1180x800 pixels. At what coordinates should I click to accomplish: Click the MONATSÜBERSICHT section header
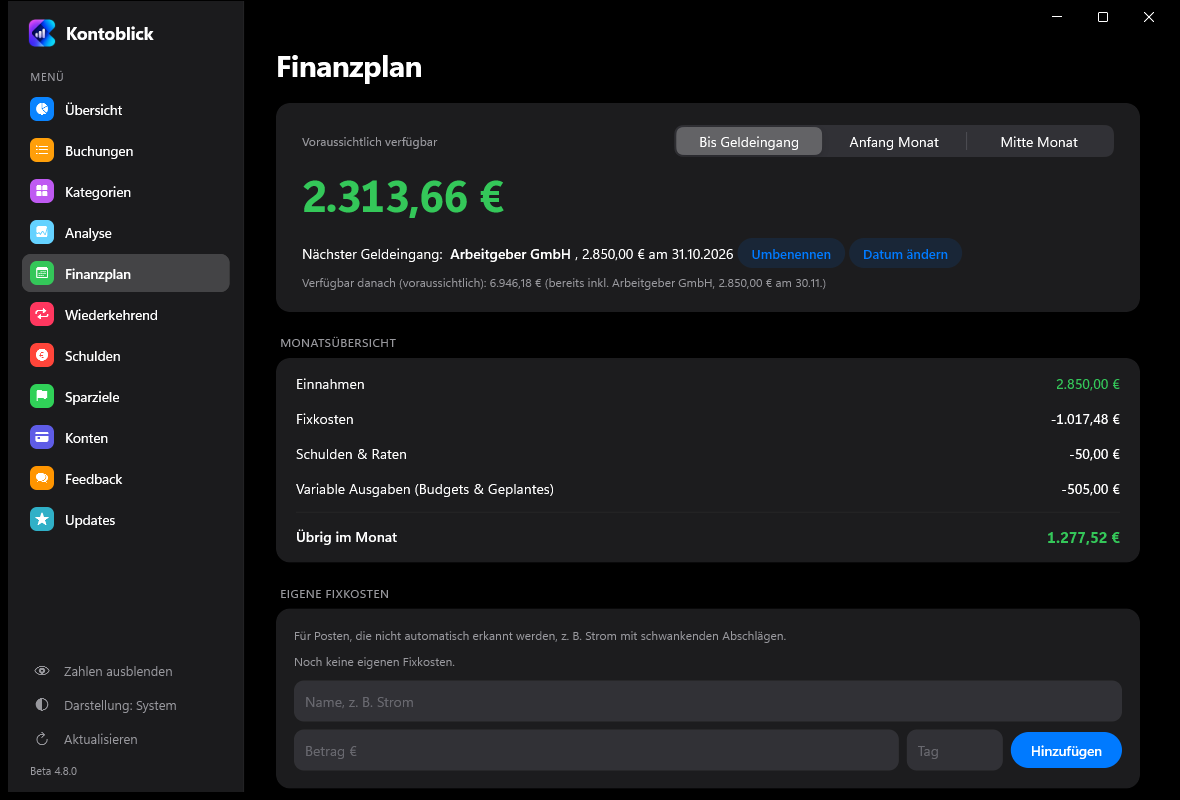pyautogui.click(x=338, y=342)
